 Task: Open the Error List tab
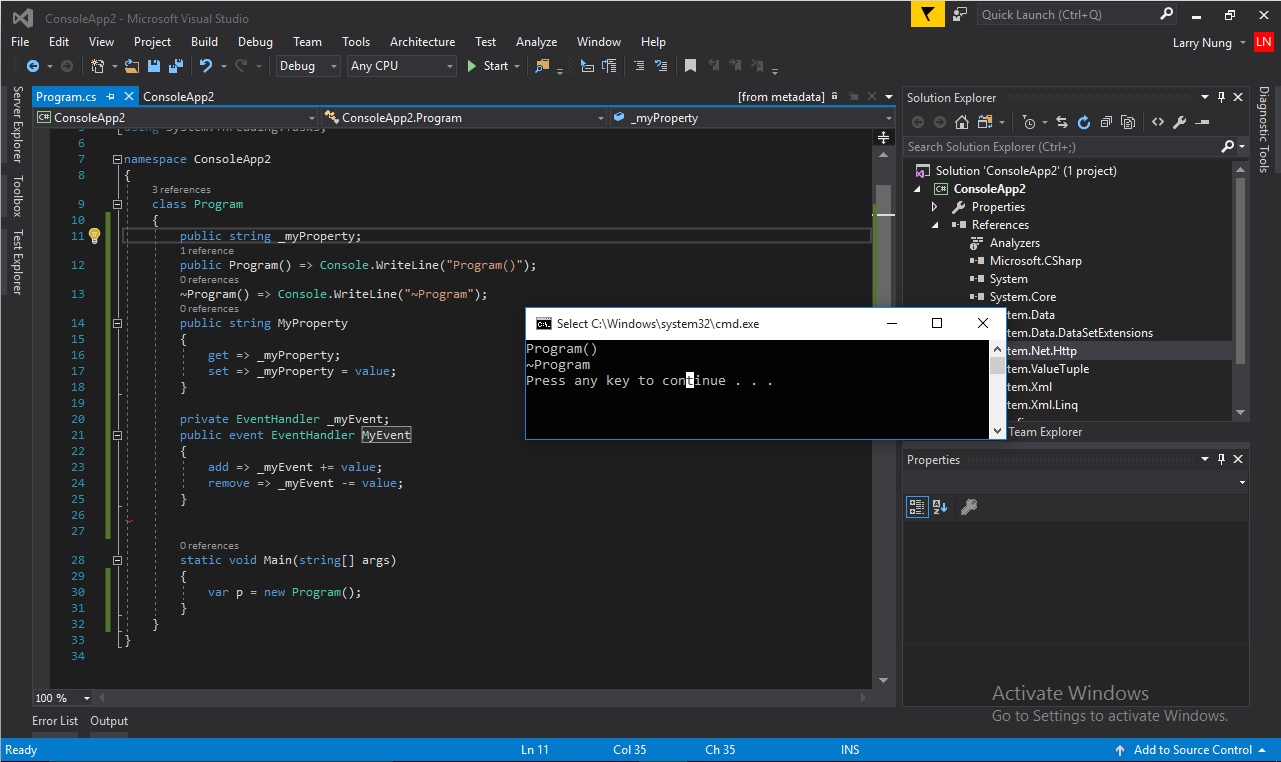click(x=55, y=721)
